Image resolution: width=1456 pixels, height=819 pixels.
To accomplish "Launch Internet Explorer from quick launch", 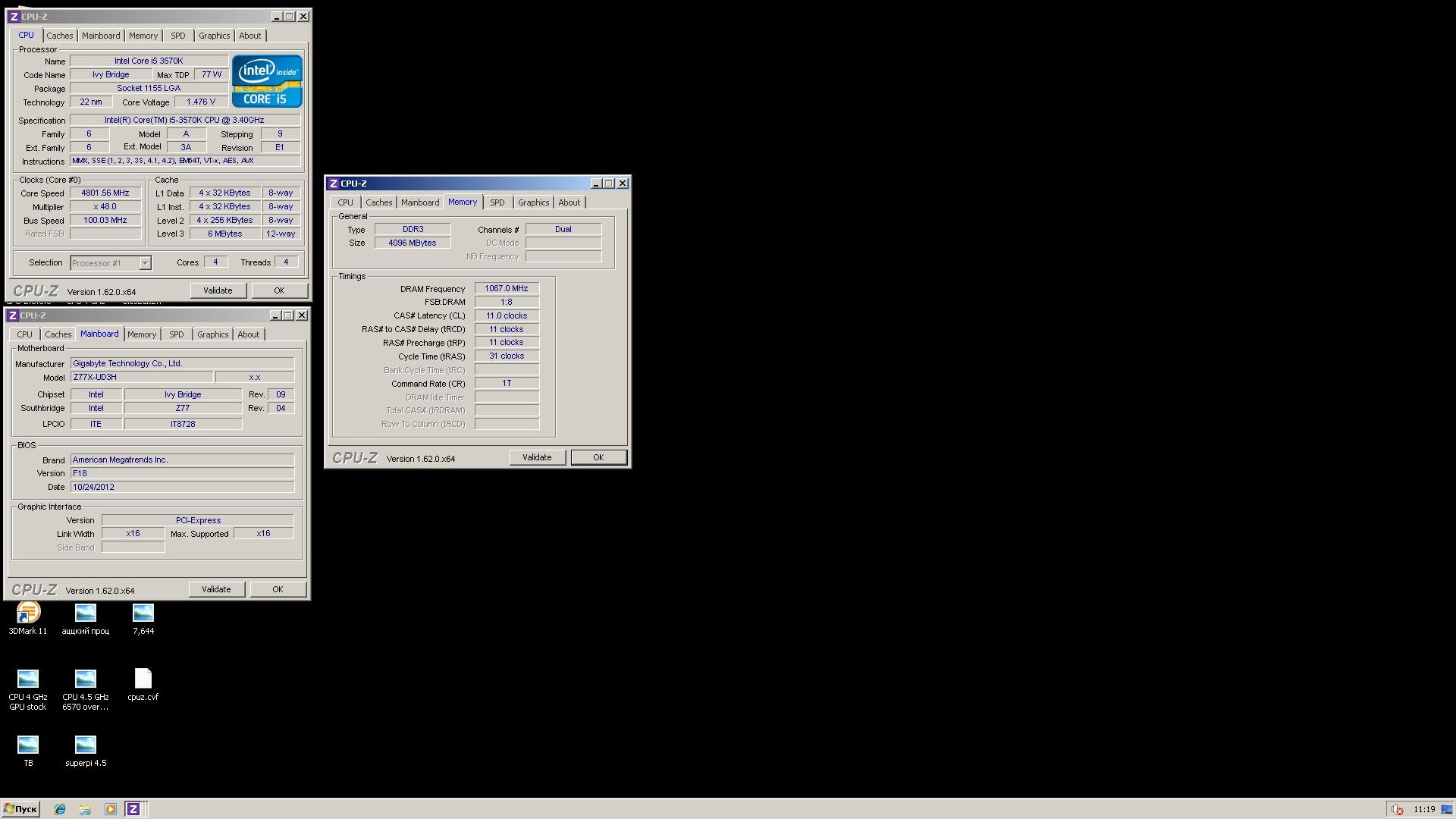I will (x=60, y=809).
